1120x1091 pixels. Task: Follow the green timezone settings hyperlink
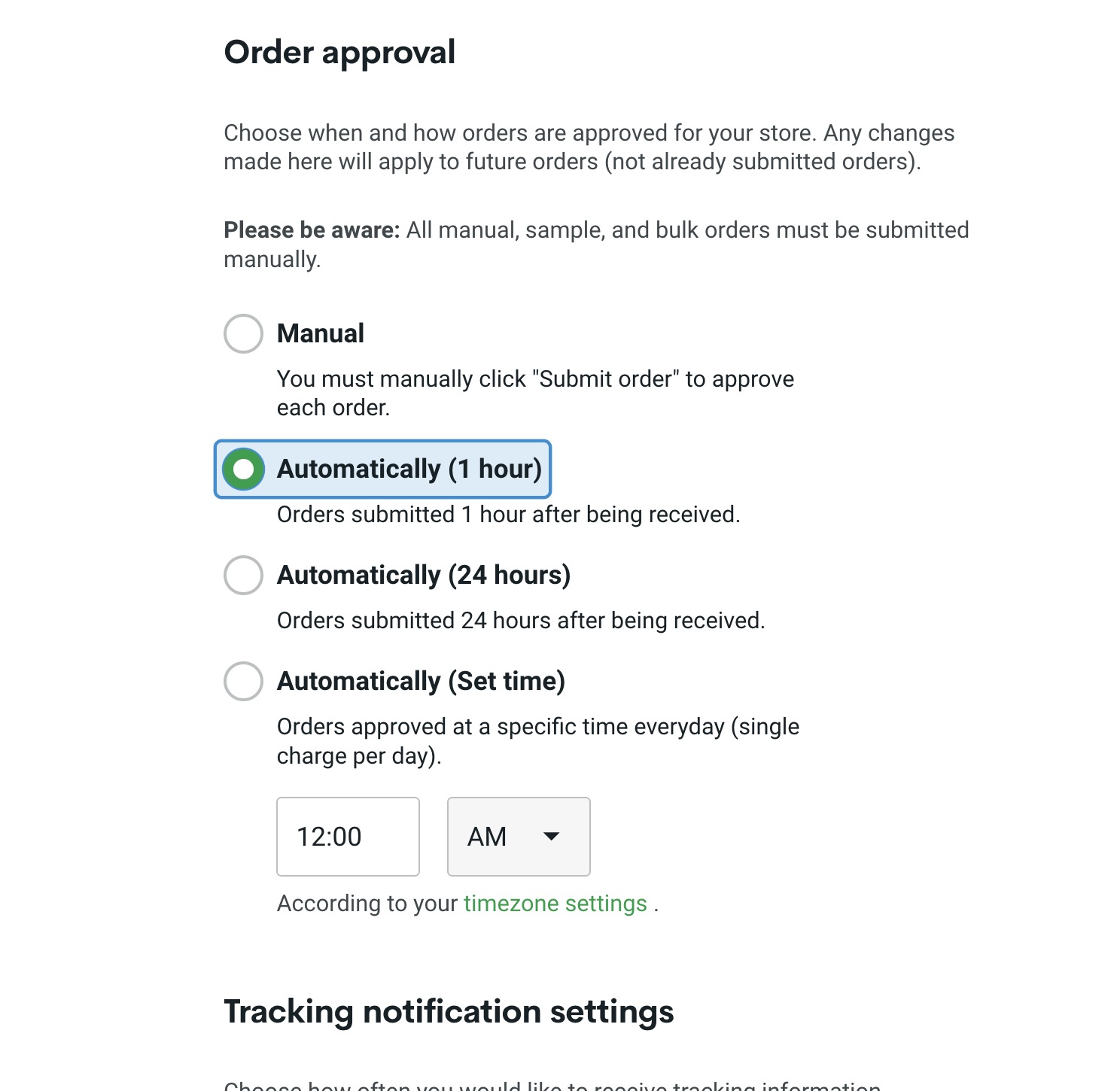coord(555,903)
